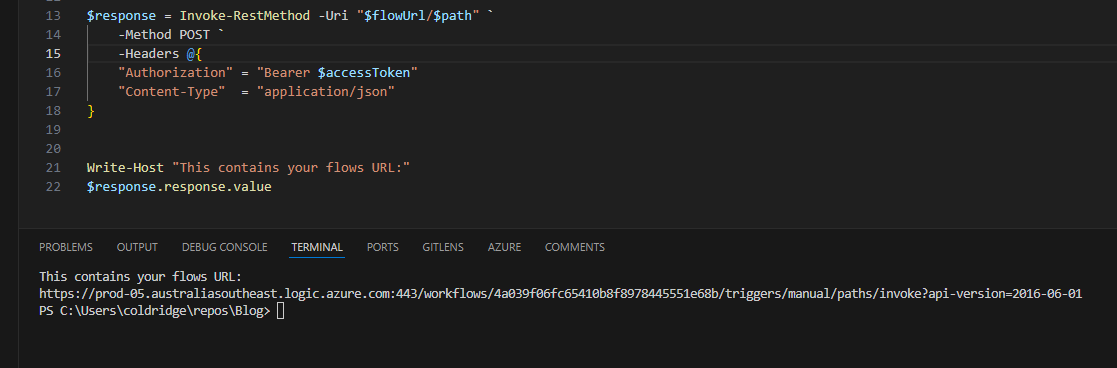Open the PORTS tab
Image resolution: width=1117 pixels, height=368 pixels.
coord(383,247)
